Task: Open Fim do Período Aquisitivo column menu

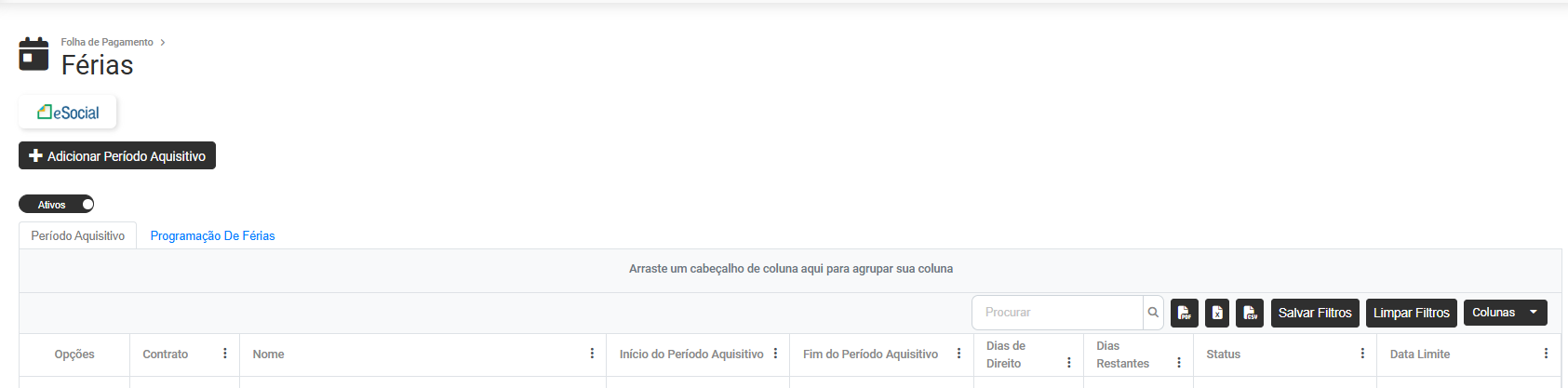Action: (958, 354)
